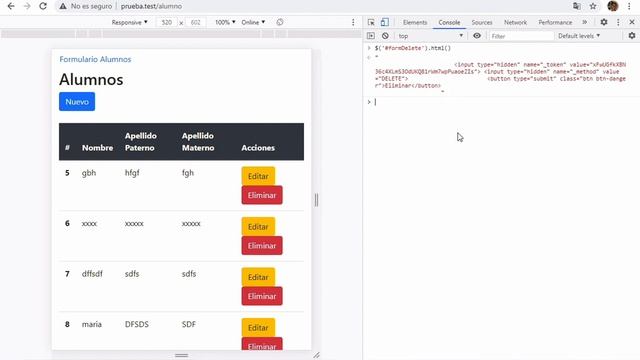640x360 pixels.
Task: Go back using the browser back arrow
Action: pyautogui.click(x=11, y=6)
